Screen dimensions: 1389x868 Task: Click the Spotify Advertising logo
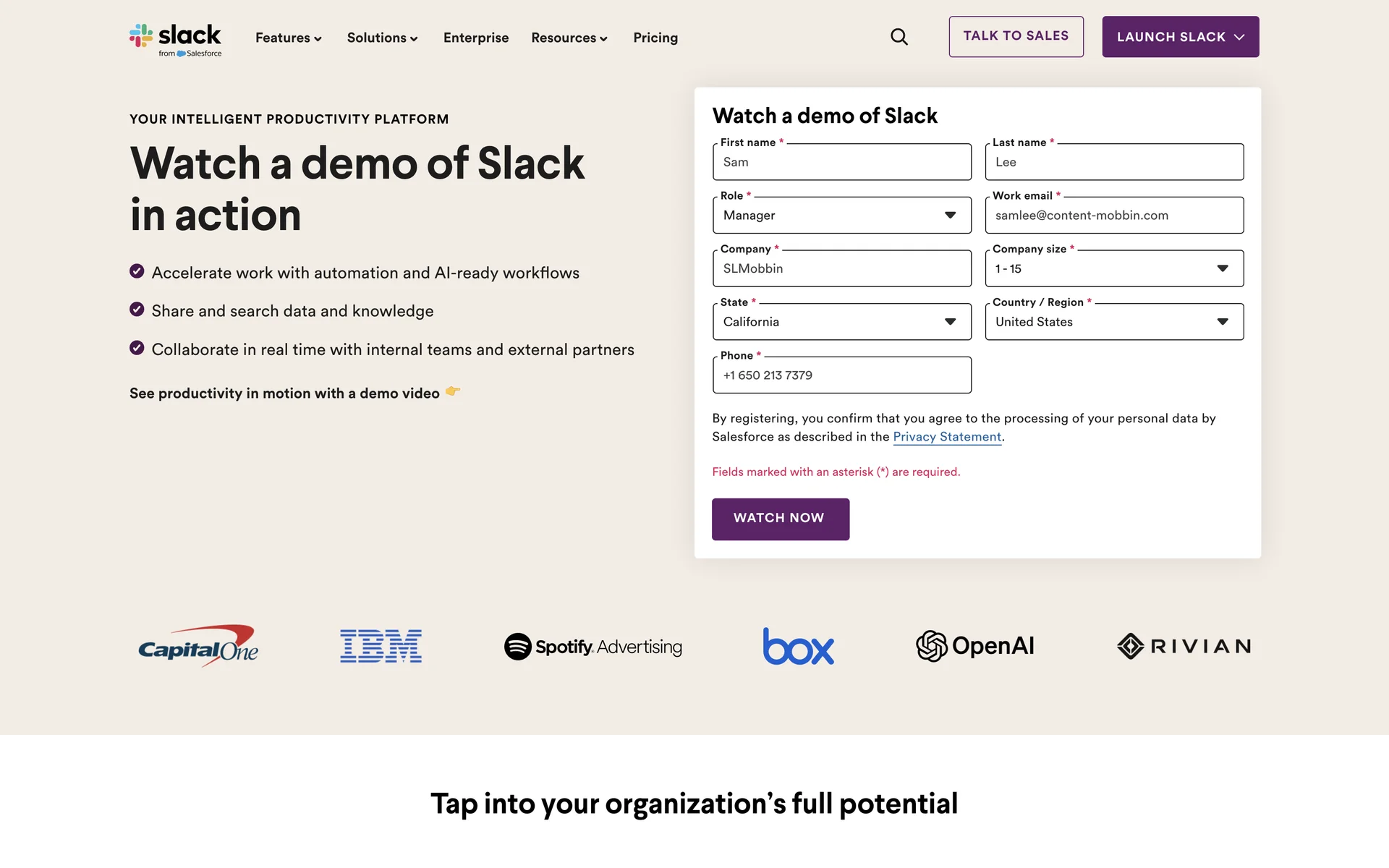[x=592, y=646]
